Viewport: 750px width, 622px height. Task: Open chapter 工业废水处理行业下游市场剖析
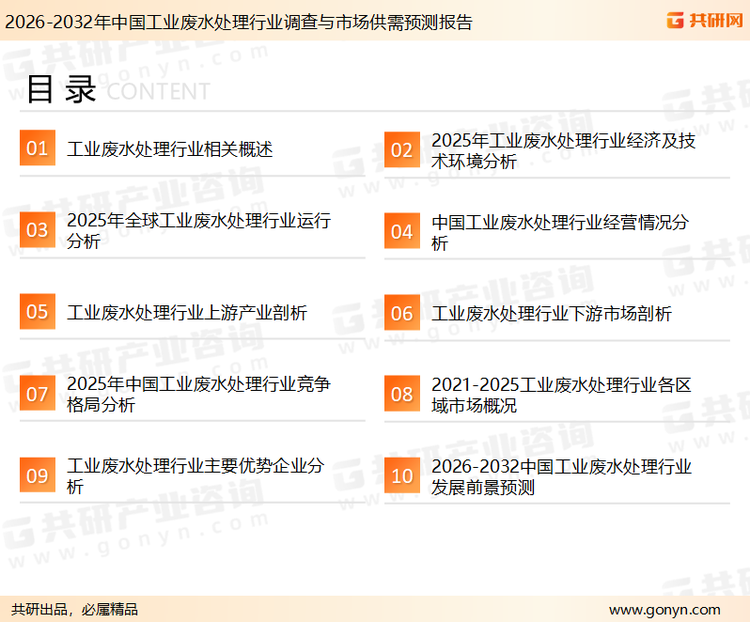point(551,314)
